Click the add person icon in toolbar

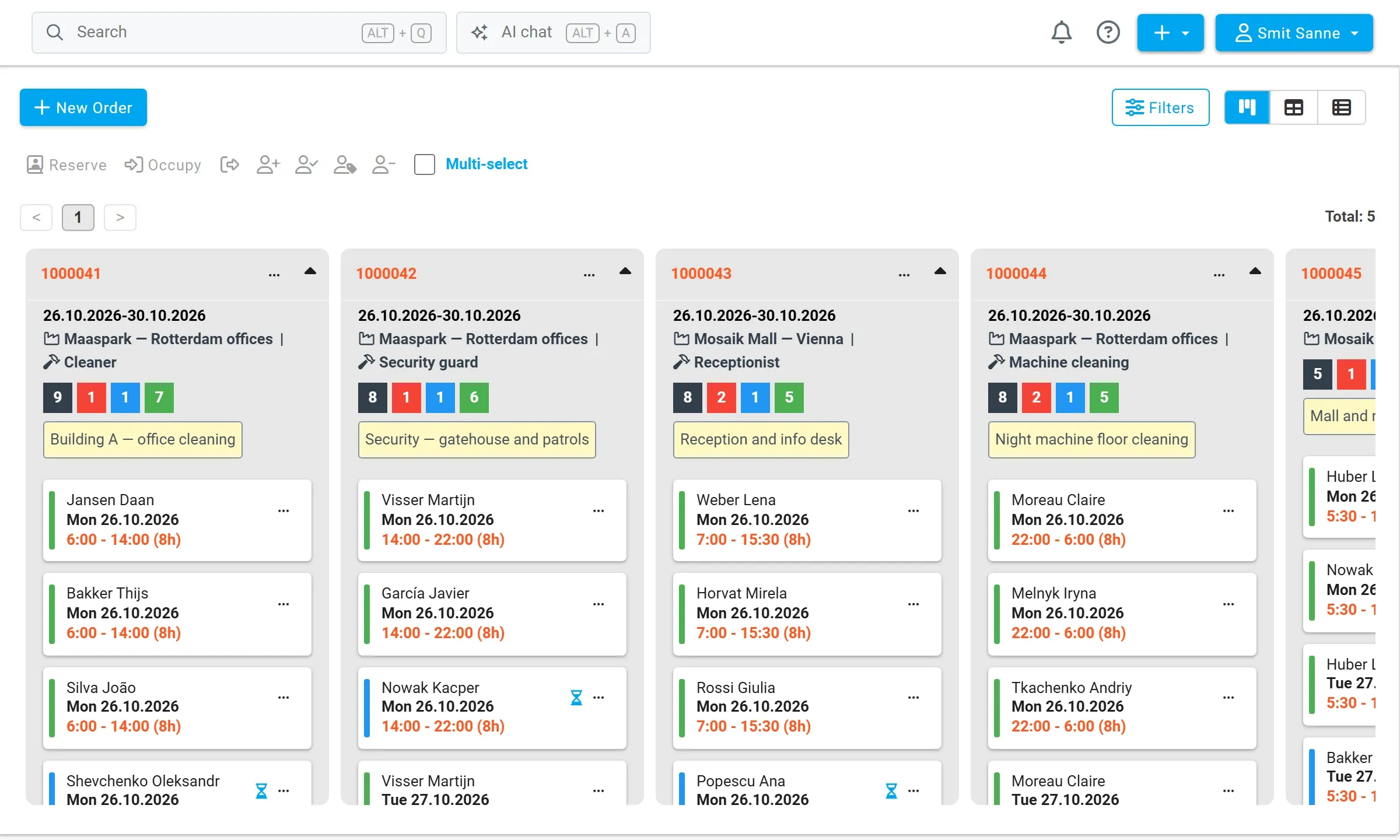[268, 164]
